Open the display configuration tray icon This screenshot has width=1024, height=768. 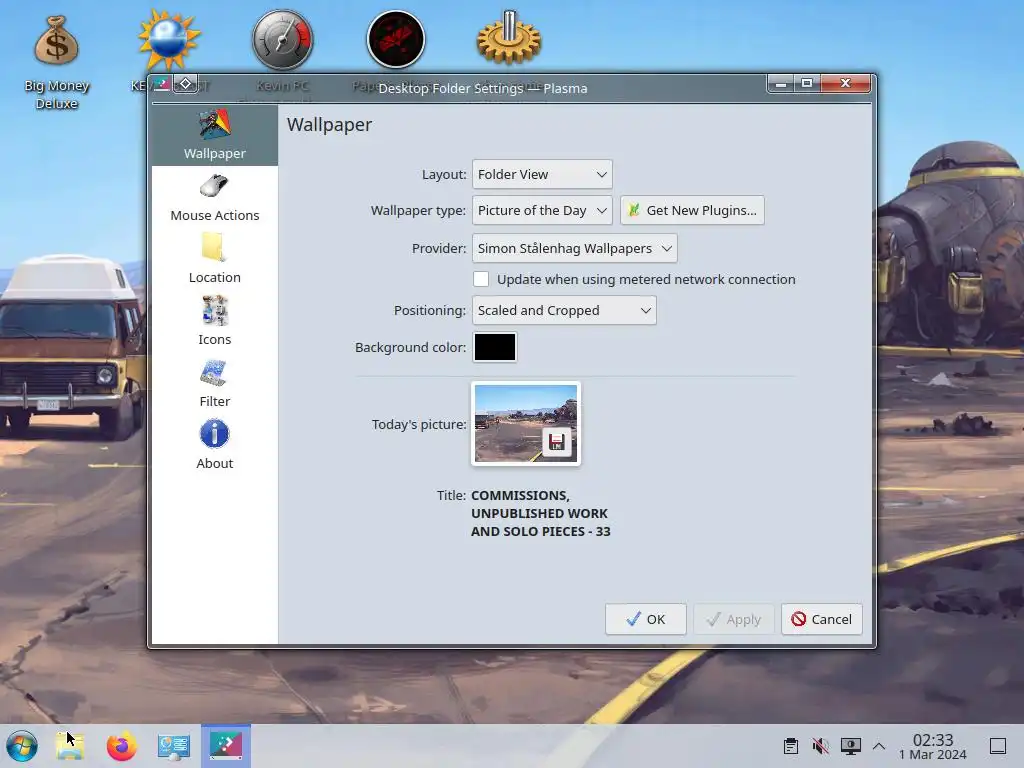click(x=850, y=746)
